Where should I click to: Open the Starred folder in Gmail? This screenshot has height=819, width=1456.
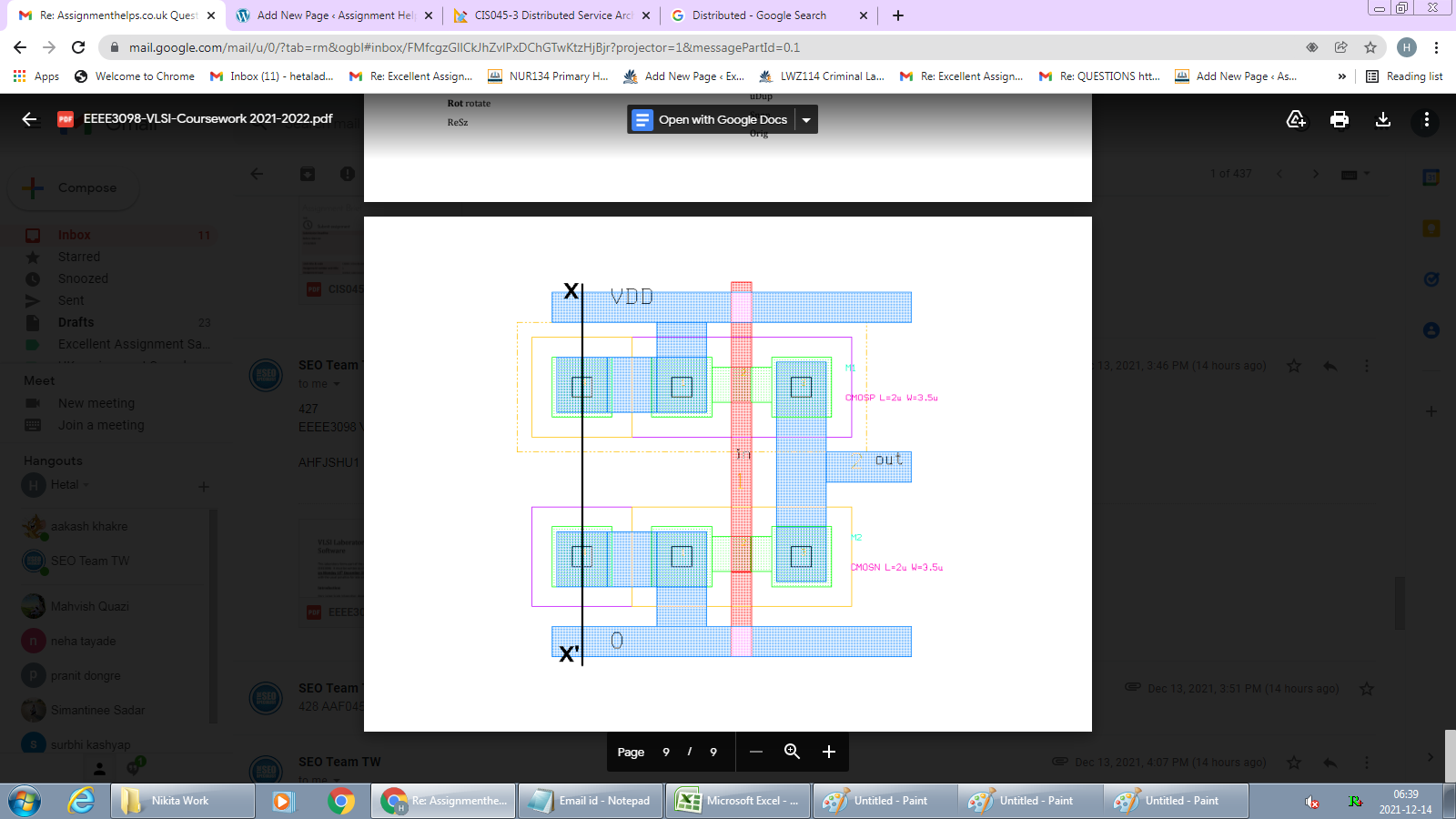coord(79,257)
